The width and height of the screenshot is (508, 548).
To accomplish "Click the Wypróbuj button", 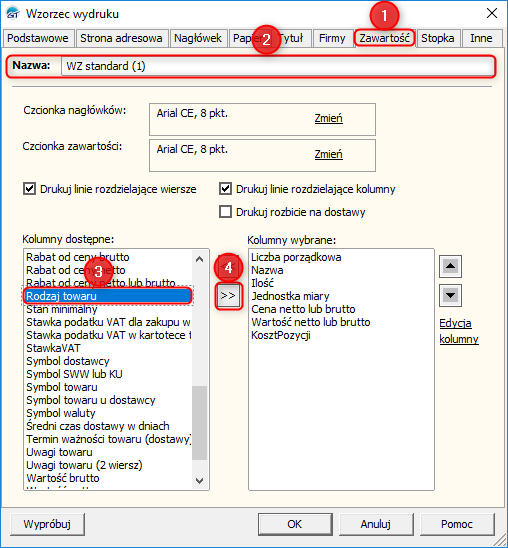I will click(48, 524).
